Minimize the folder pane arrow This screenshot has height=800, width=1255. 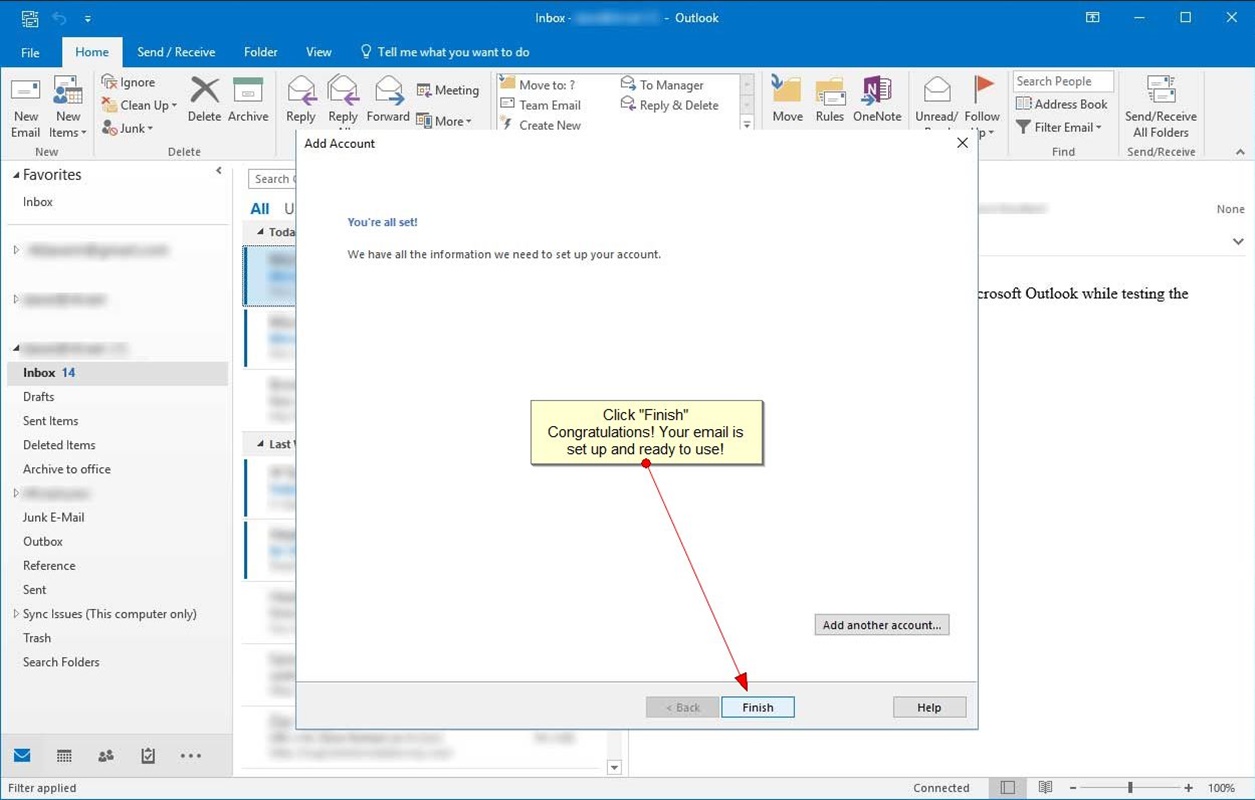(x=219, y=171)
